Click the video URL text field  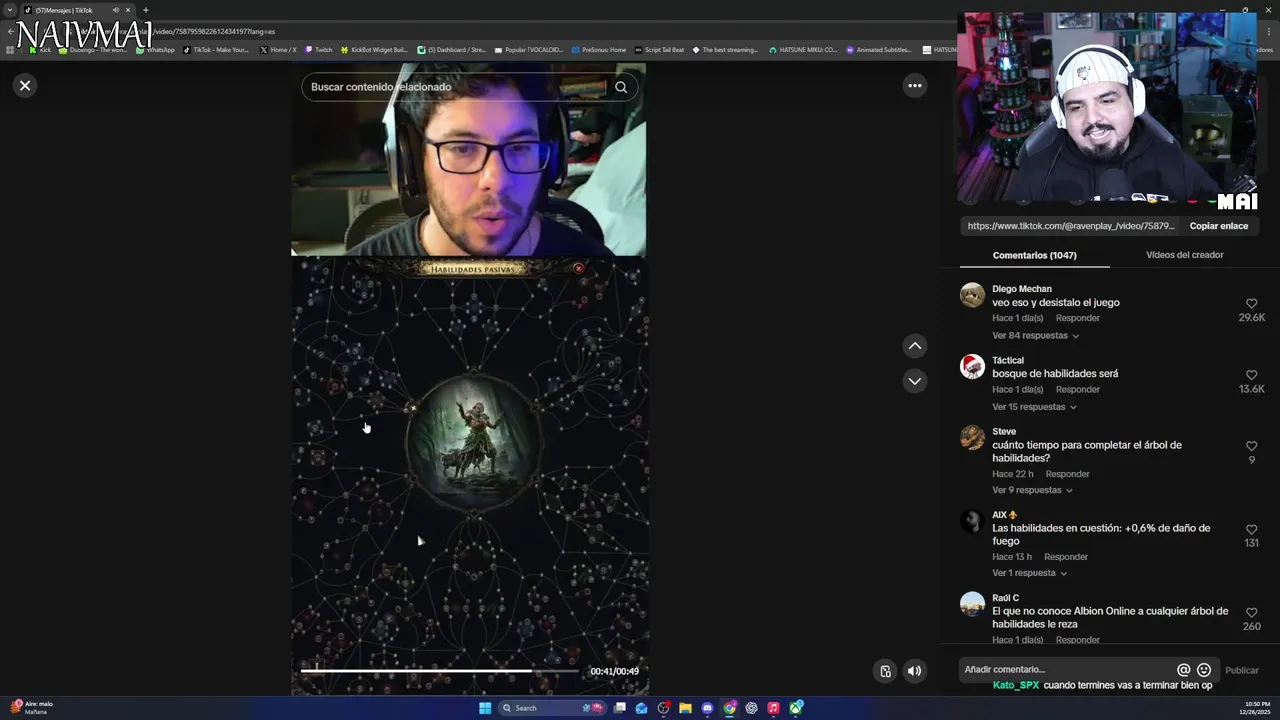coord(1071,226)
